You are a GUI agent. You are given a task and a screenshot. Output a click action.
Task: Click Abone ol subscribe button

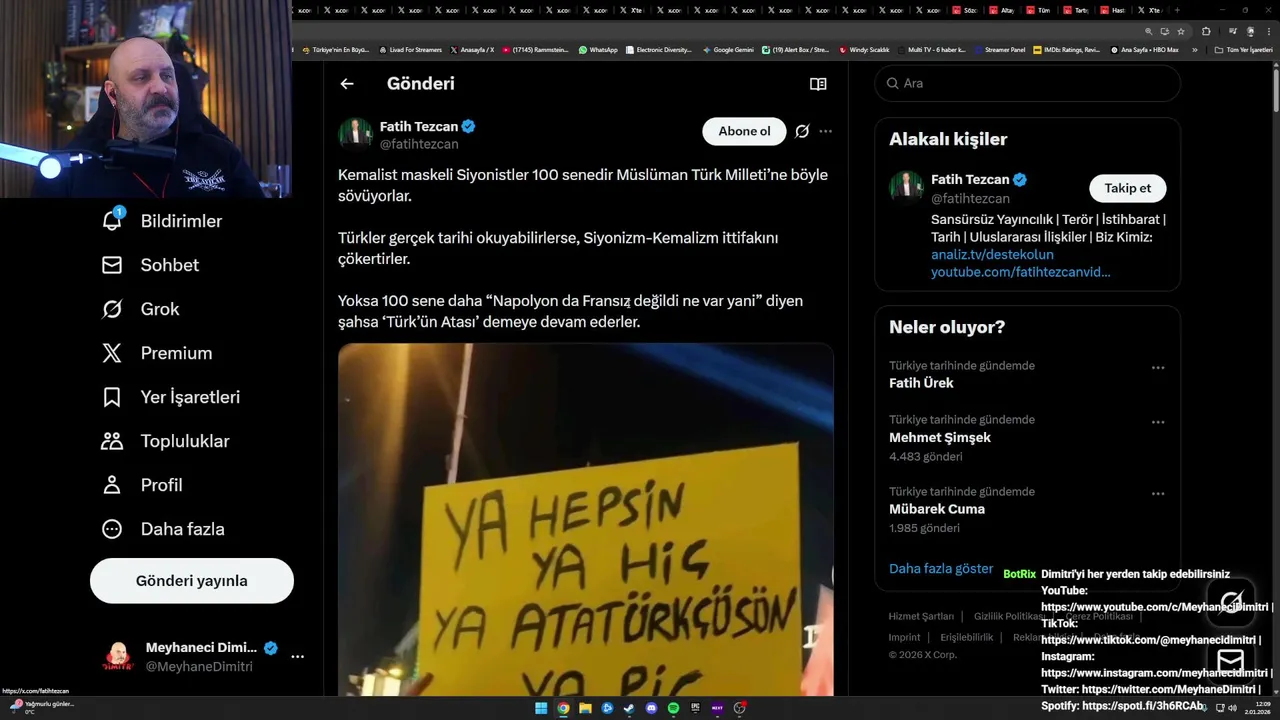pos(744,131)
